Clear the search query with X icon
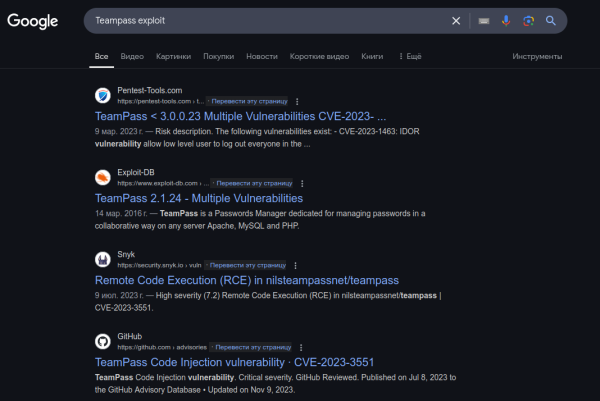This screenshot has width=600, height=401. (x=456, y=21)
